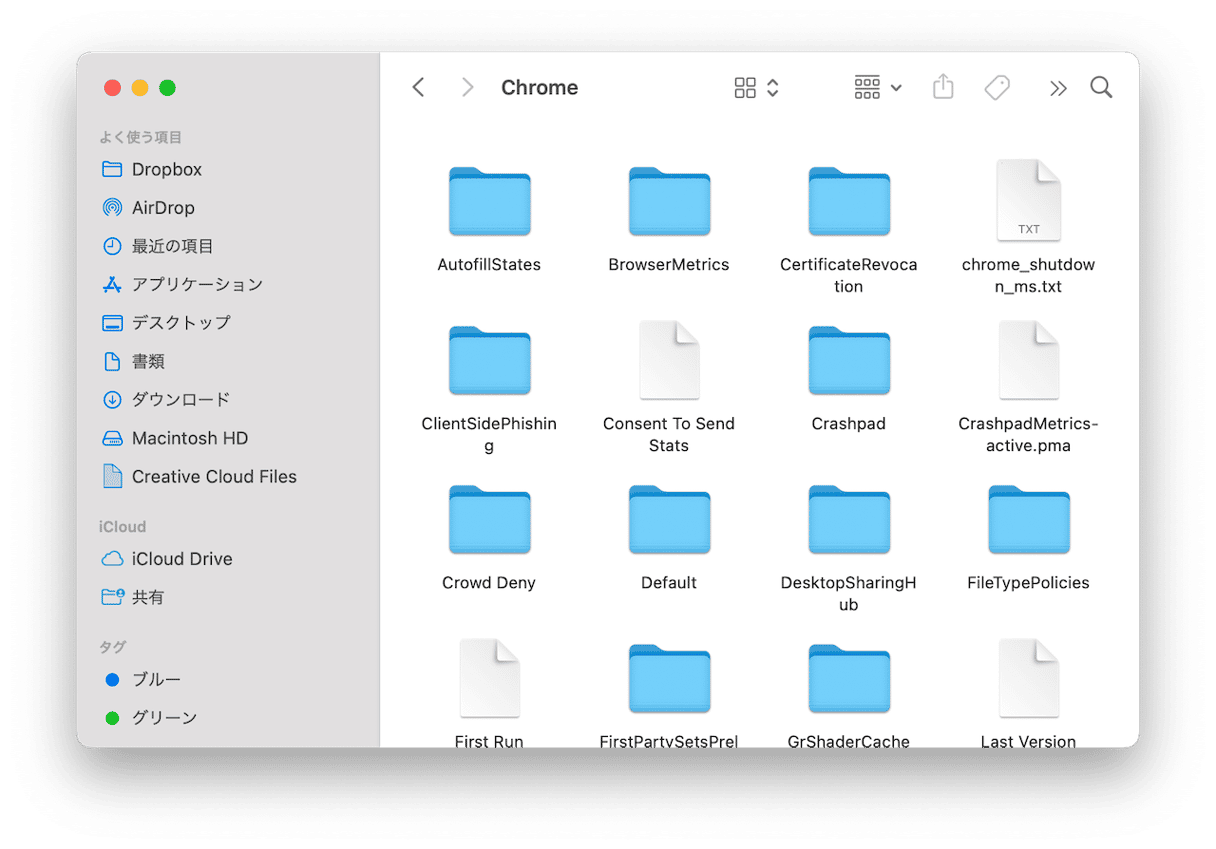The height and width of the screenshot is (849, 1216).
Task: Select the Crashpad folder icon
Action: point(849,360)
